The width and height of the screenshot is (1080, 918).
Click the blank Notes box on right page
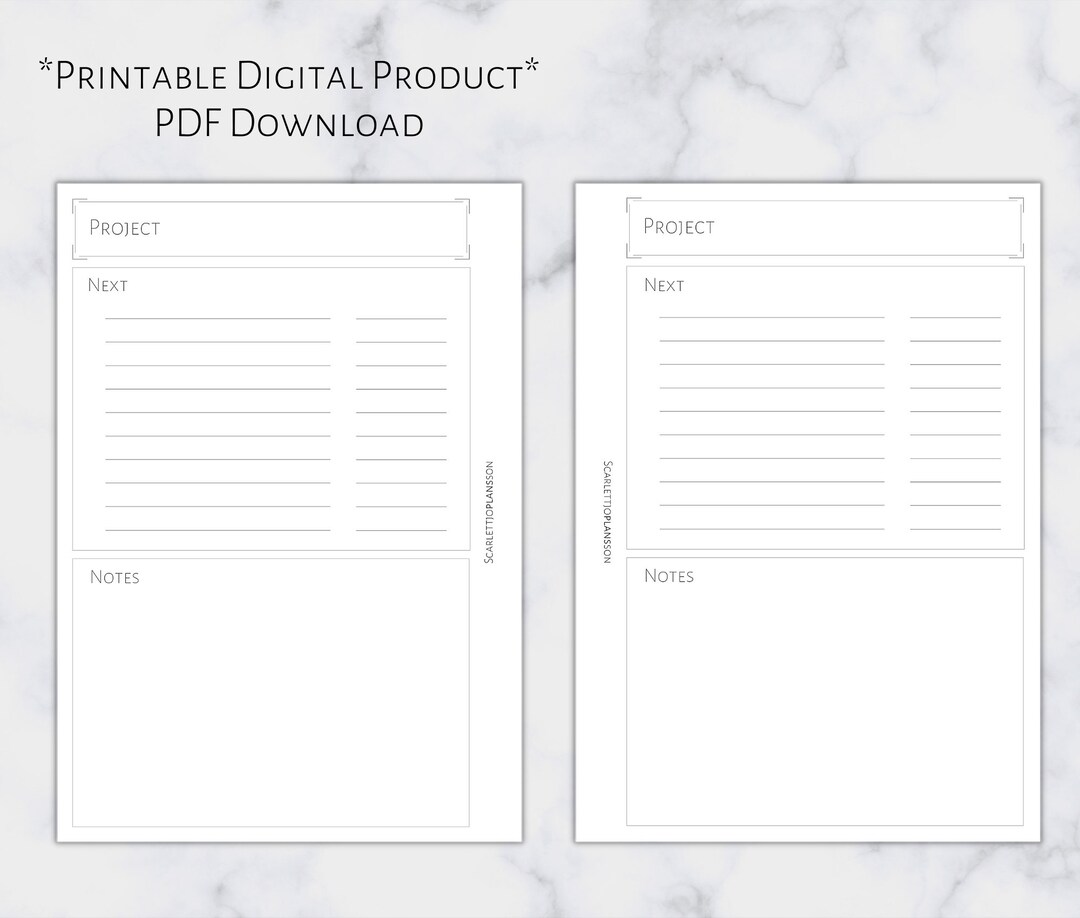(x=825, y=691)
